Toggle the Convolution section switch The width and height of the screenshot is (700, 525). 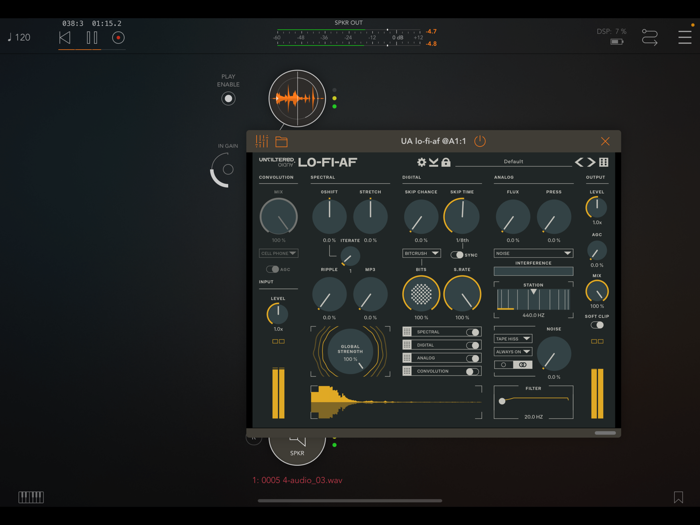[x=473, y=371]
